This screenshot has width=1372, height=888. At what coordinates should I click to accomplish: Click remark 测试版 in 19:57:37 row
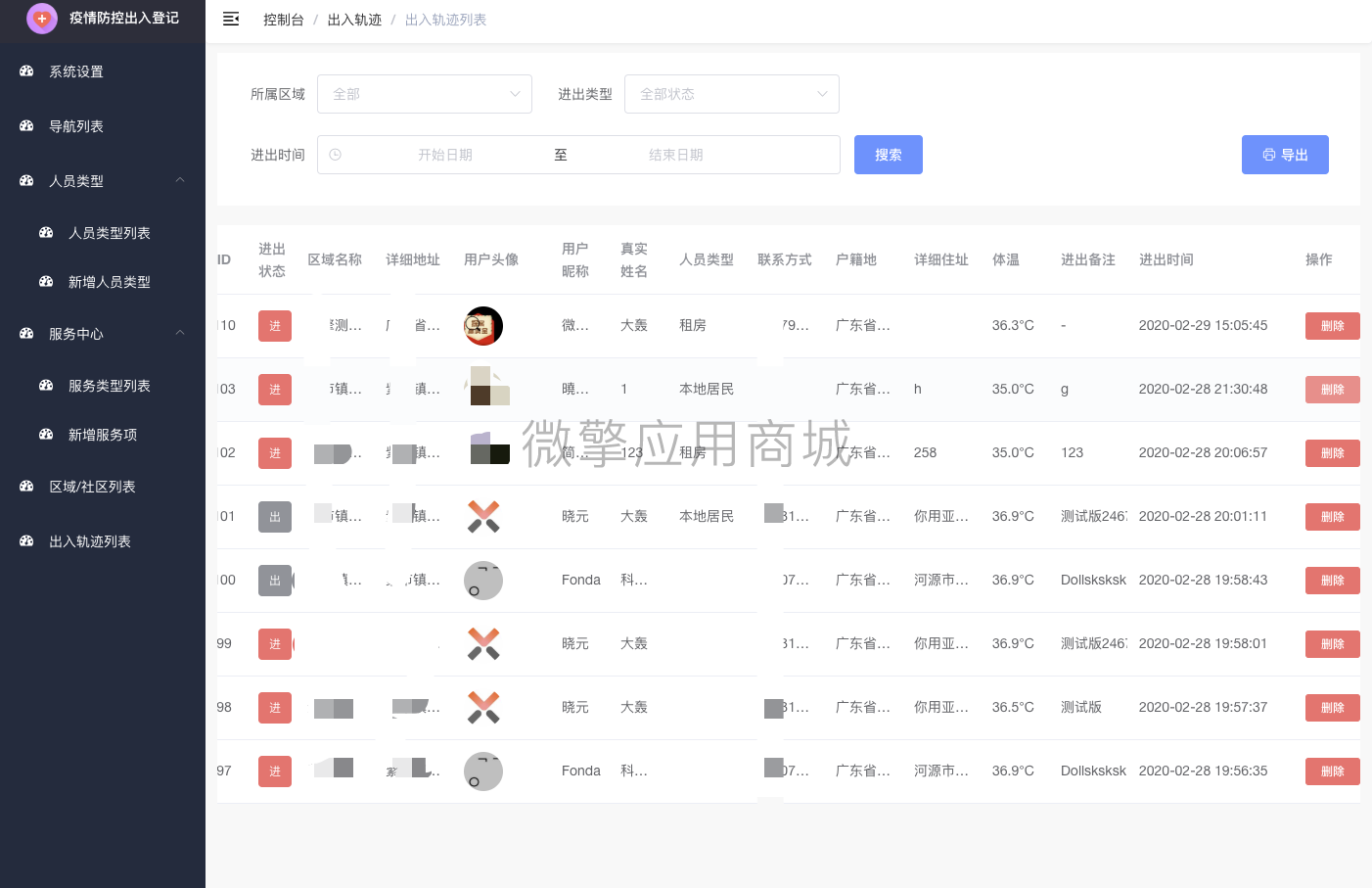click(1081, 707)
